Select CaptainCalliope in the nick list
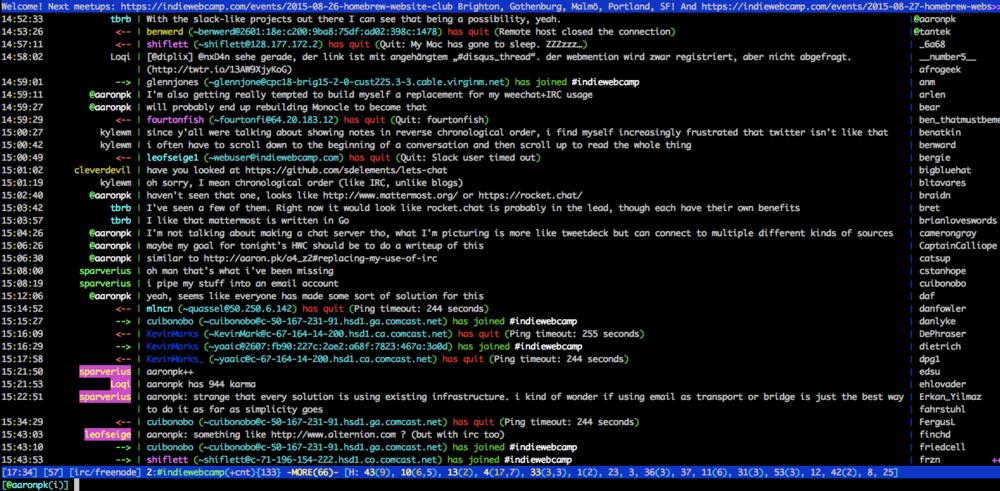 958,245
